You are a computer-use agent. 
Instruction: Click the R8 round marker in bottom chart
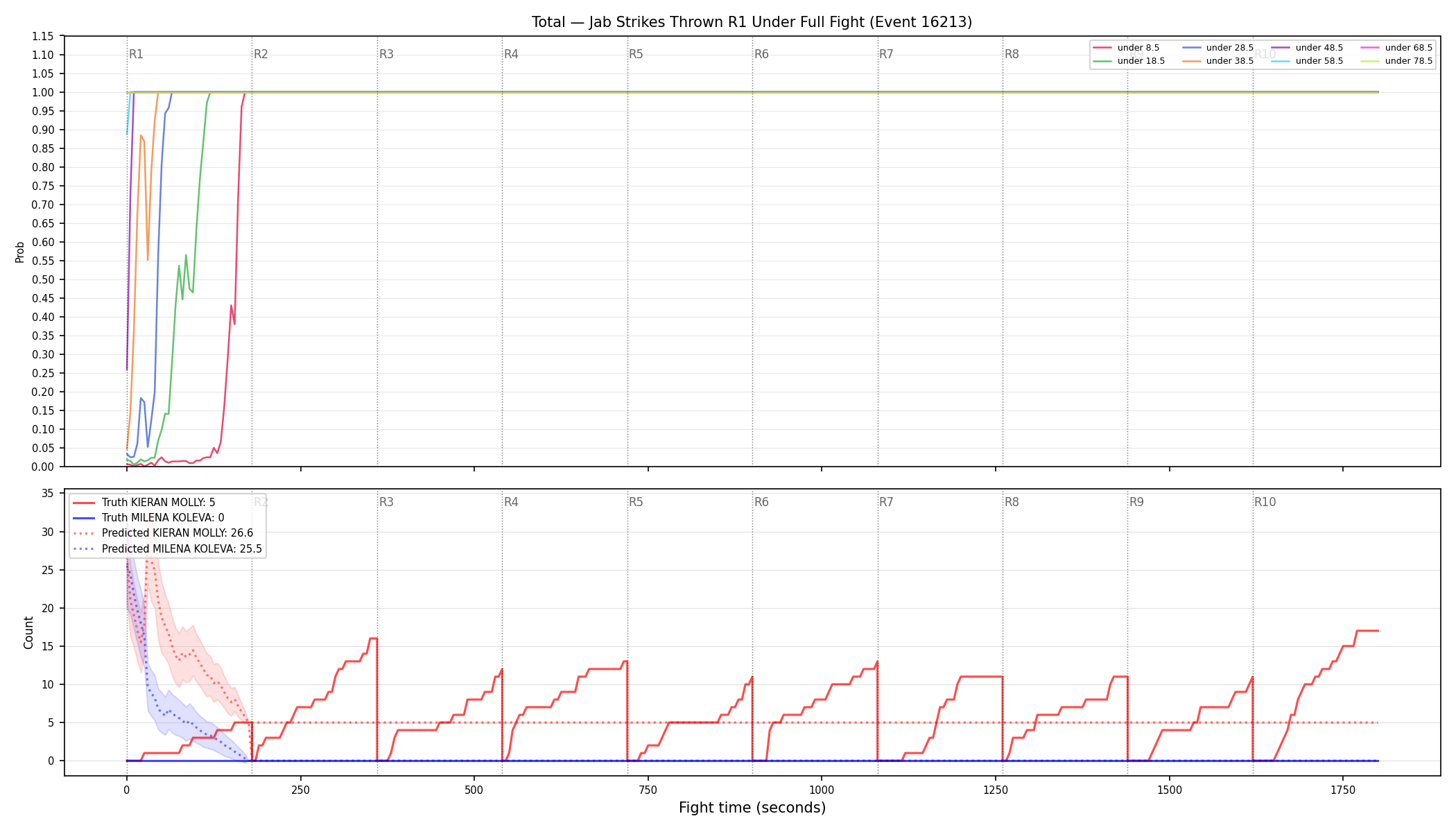tap(1012, 502)
